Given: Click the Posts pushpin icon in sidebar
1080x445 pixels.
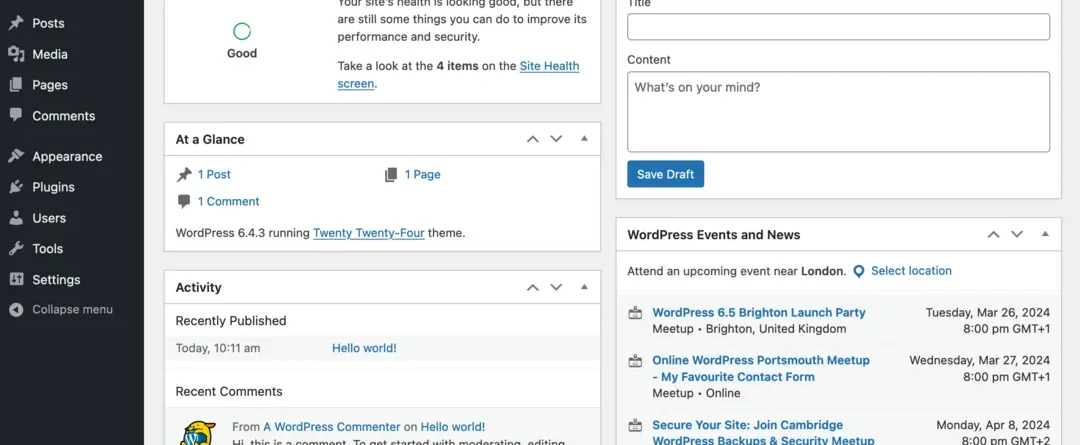Looking at the screenshot, I should pyautogui.click(x=16, y=23).
